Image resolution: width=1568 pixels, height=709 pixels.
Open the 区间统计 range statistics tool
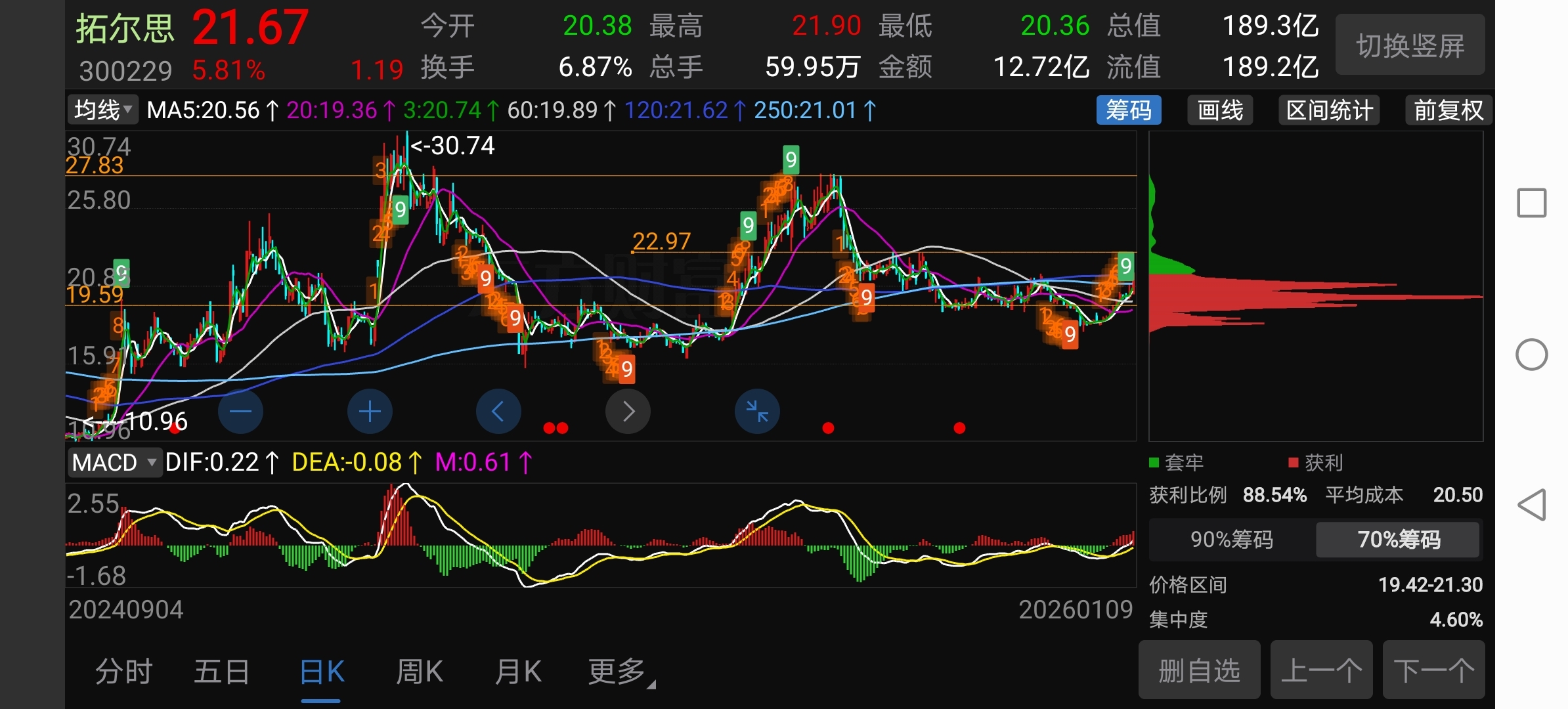coord(1329,110)
